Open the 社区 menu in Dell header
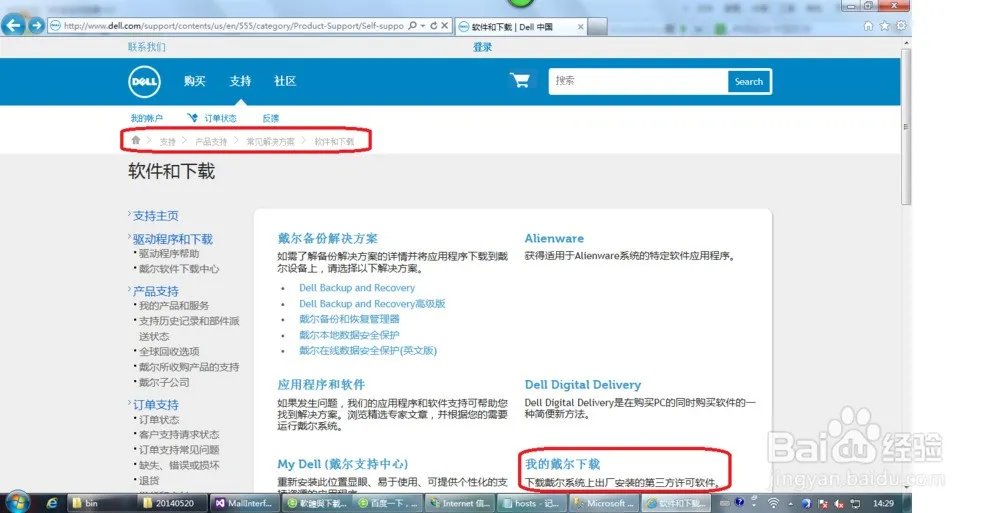Screen dimensions: 1000x513 285,81
